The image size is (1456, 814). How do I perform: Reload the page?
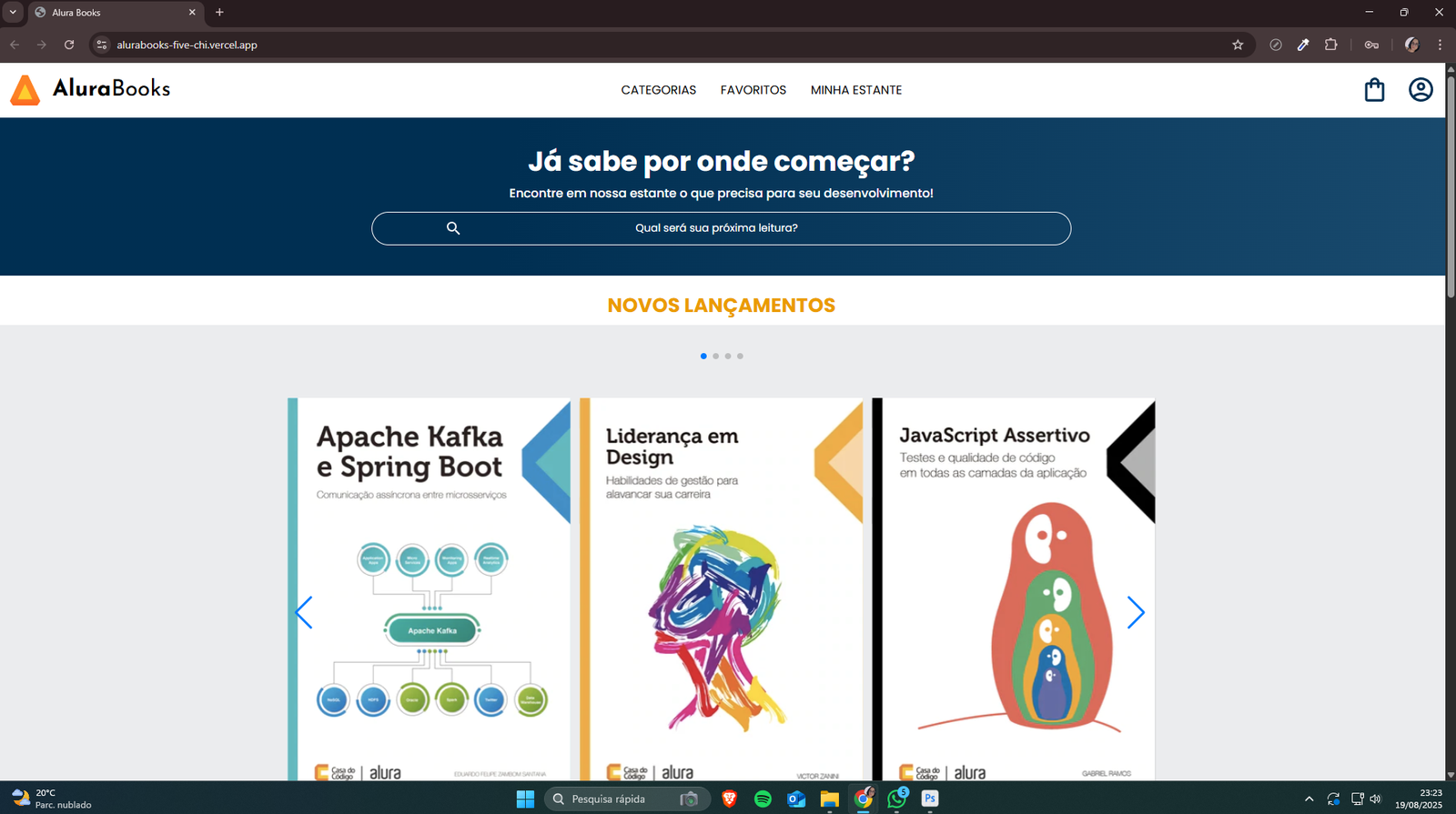(x=69, y=45)
